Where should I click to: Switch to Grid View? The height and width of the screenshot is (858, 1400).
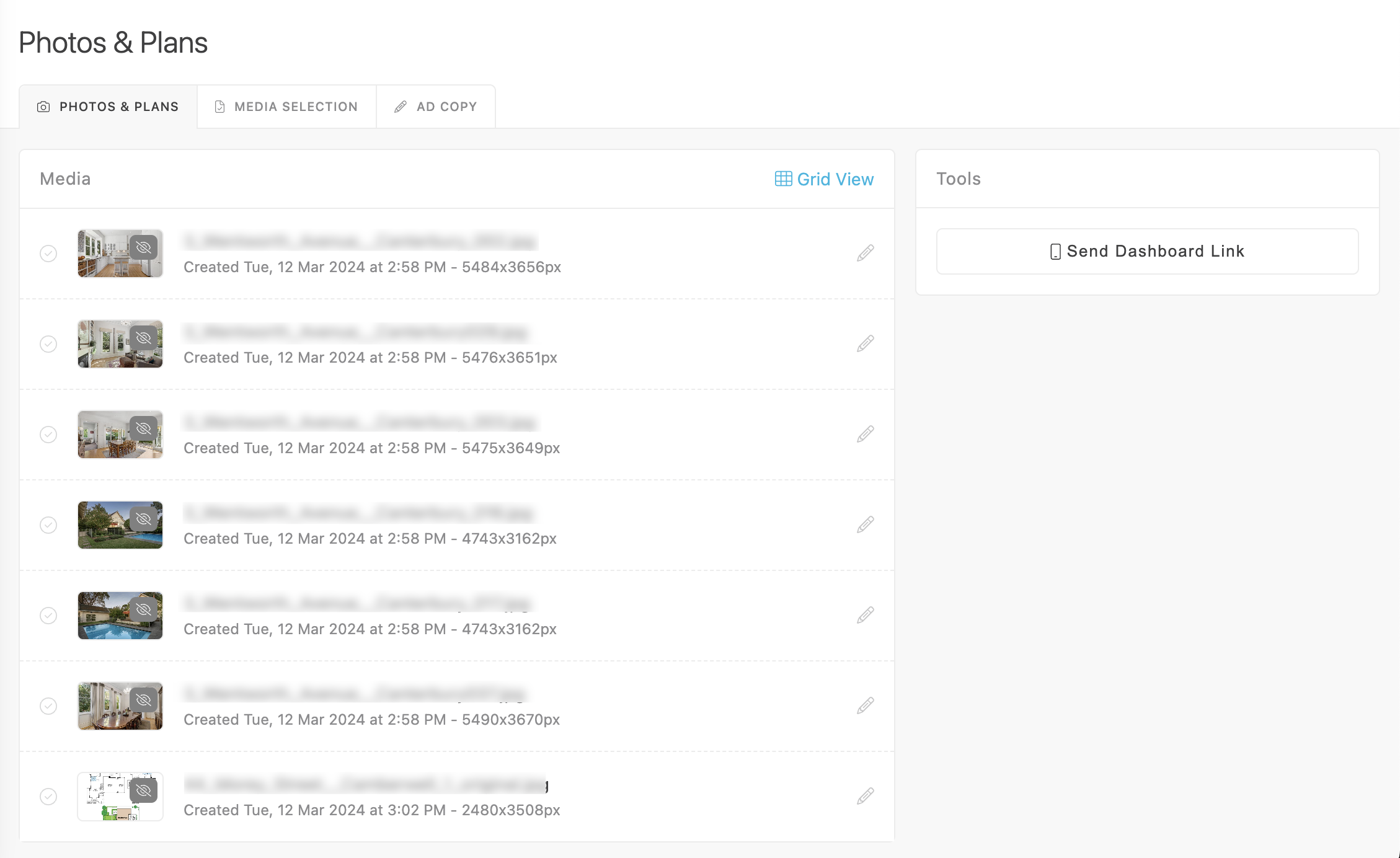tap(824, 179)
